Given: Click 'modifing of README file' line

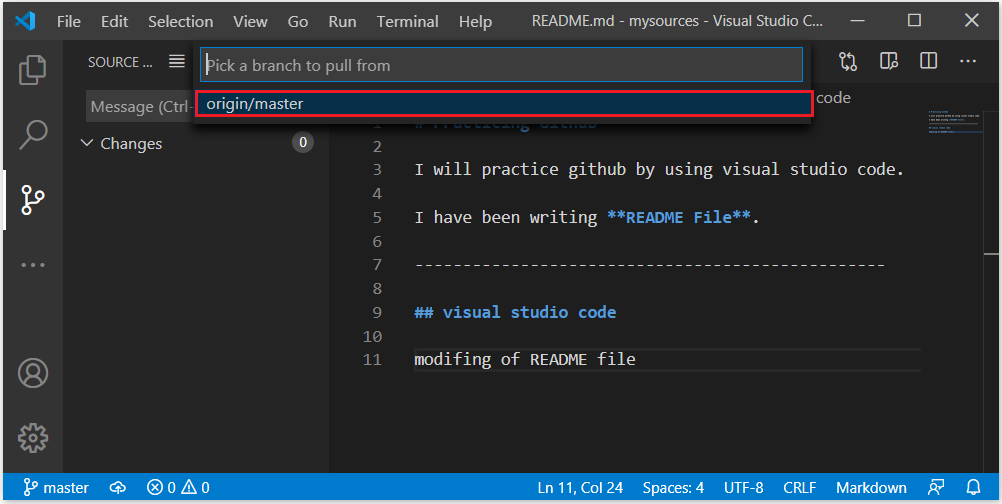Looking at the screenshot, I should coord(525,360).
